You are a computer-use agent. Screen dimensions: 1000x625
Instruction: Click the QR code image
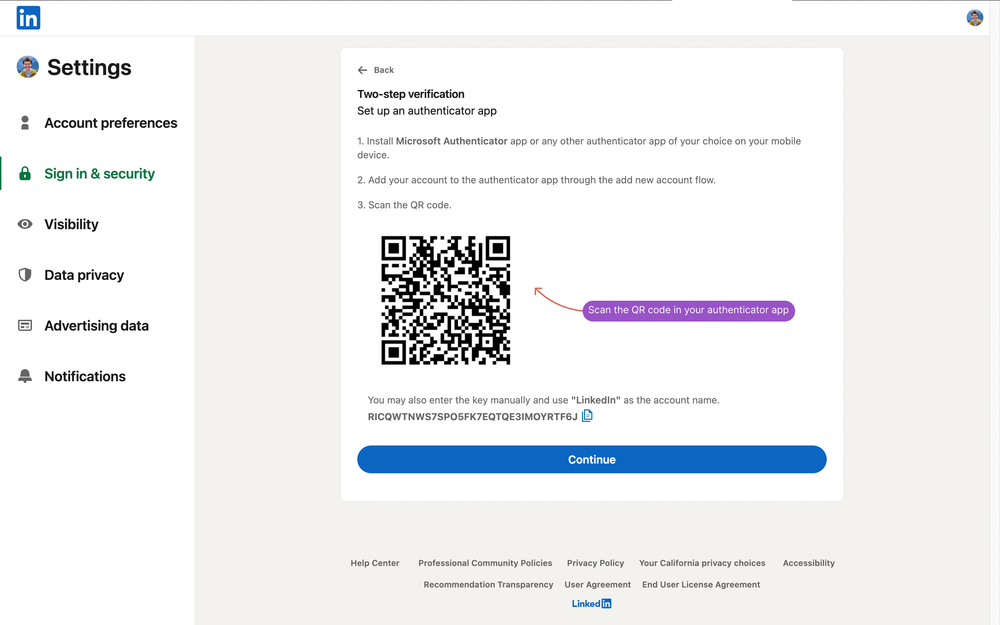point(446,299)
